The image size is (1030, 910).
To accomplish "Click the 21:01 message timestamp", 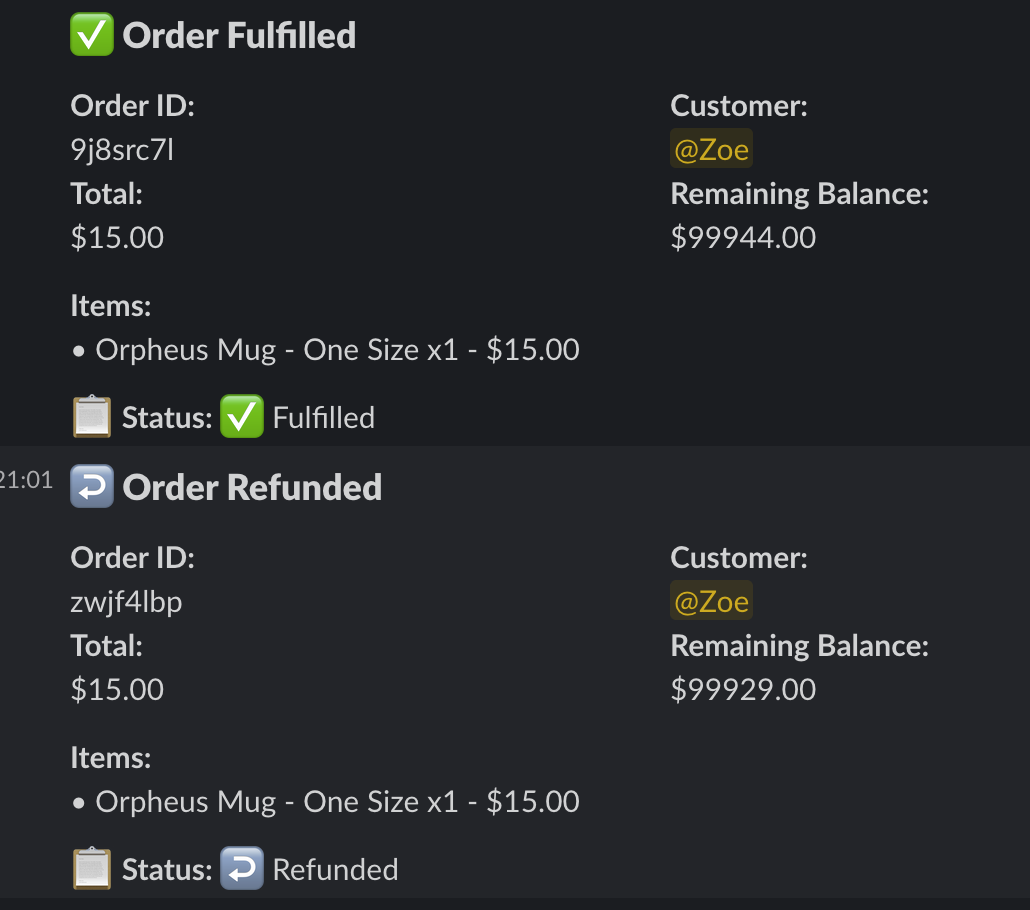I will (26, 480).
